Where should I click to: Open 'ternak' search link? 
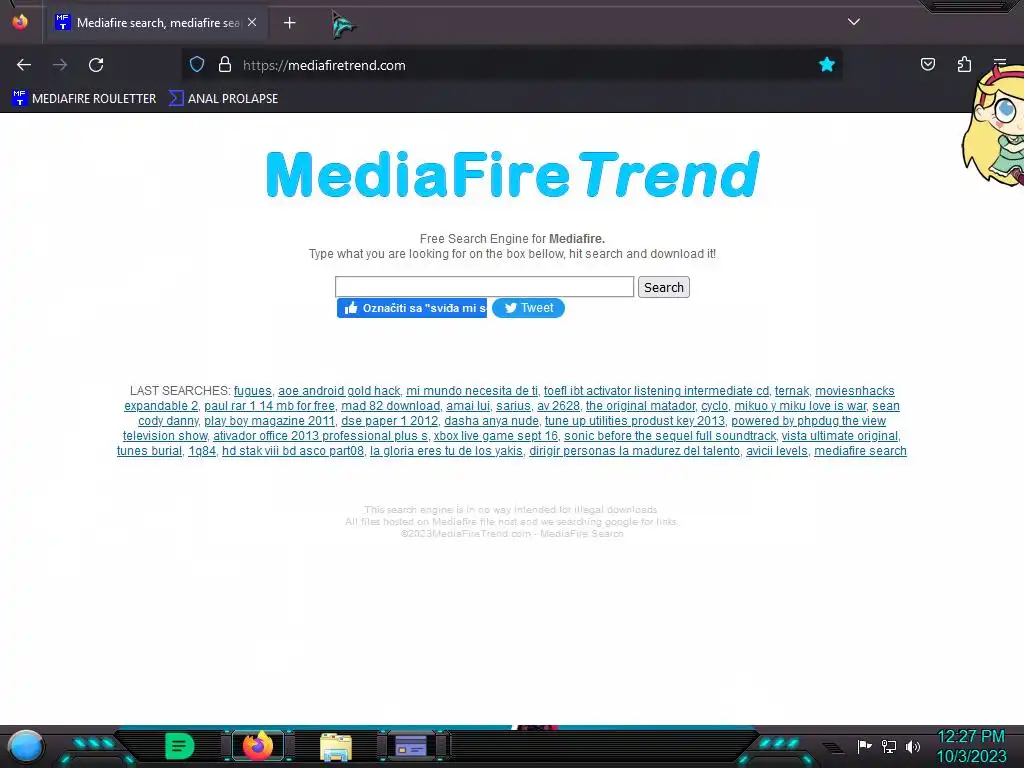coord(792,391)
